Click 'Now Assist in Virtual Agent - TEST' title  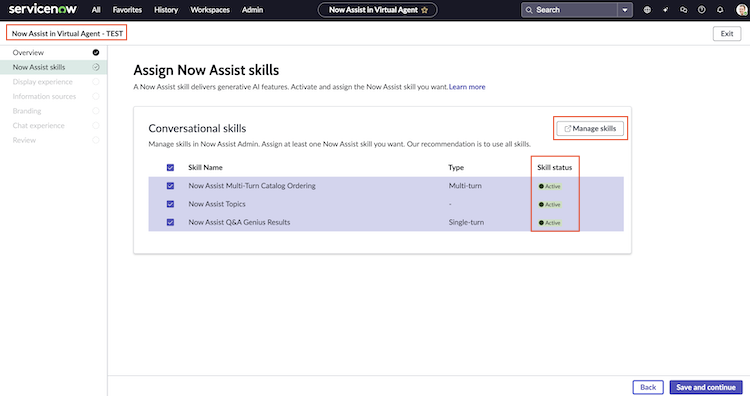pyautogui.click(x=67, y=33)
